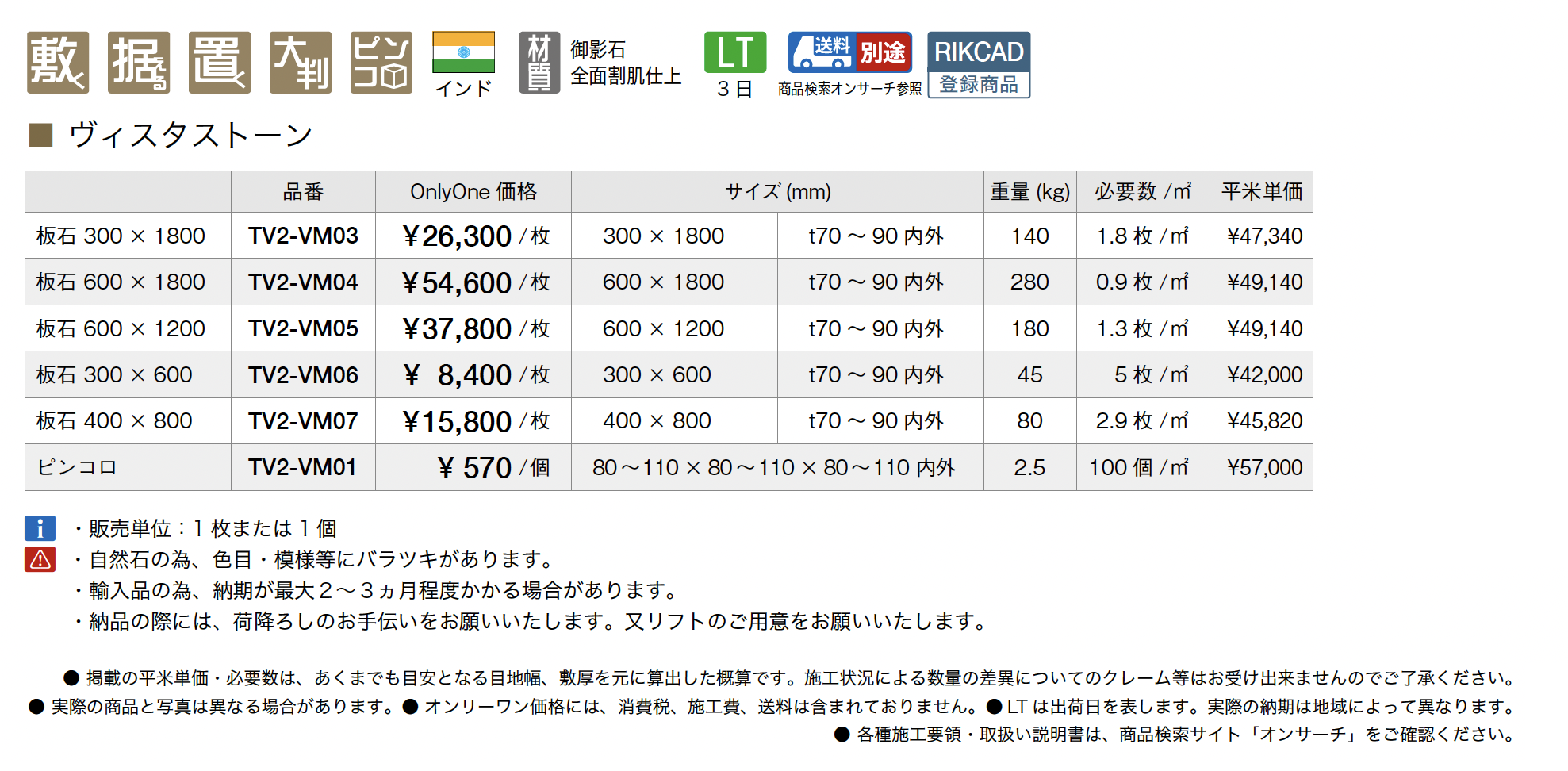Image resolution: width=1568 pixels, height=771 pixels.
Task: Click the ¥54,600 price cell
Action: [457, 282]
